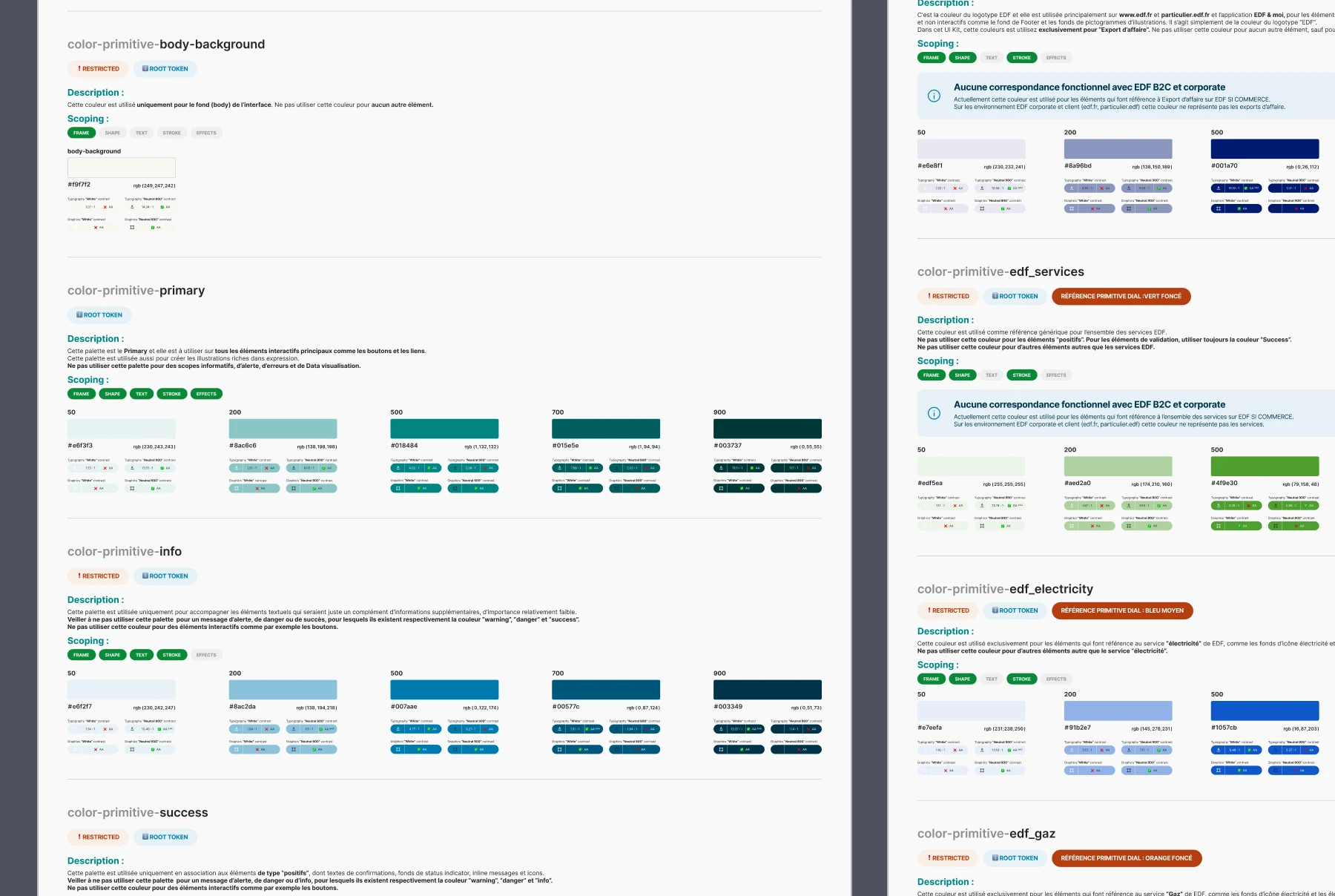The image size is (1335, 896).
Task: Click the info icon in the edf_services notice
Action: point(934,413)
